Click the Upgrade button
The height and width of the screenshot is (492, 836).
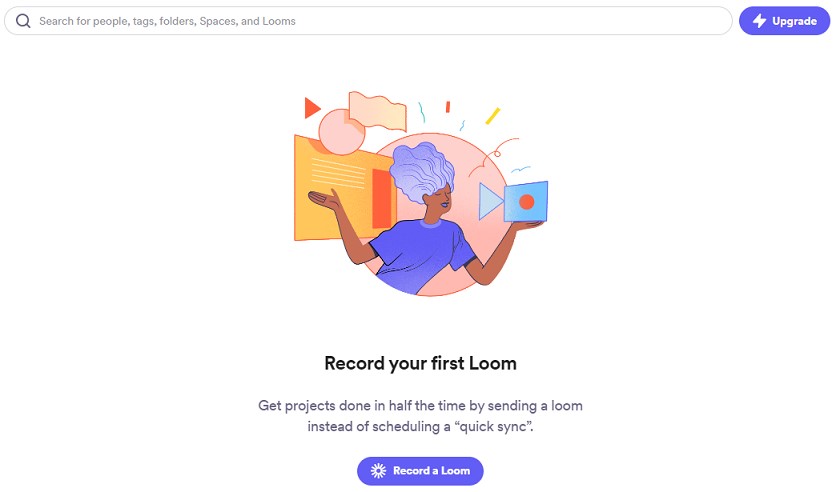click(x=784, y=21)
